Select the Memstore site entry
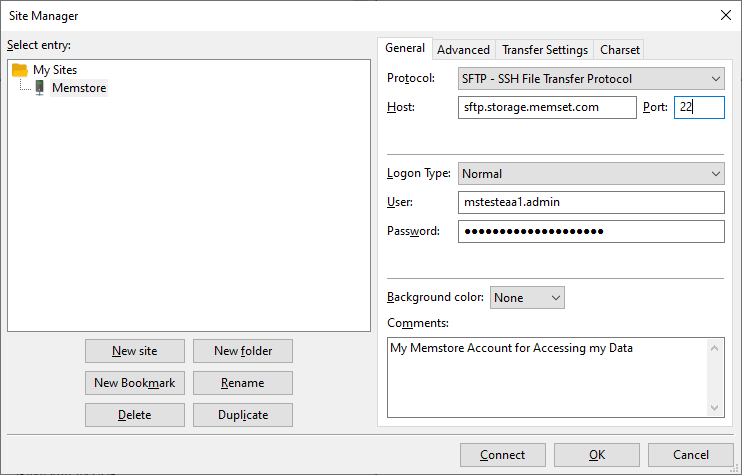 79,88
